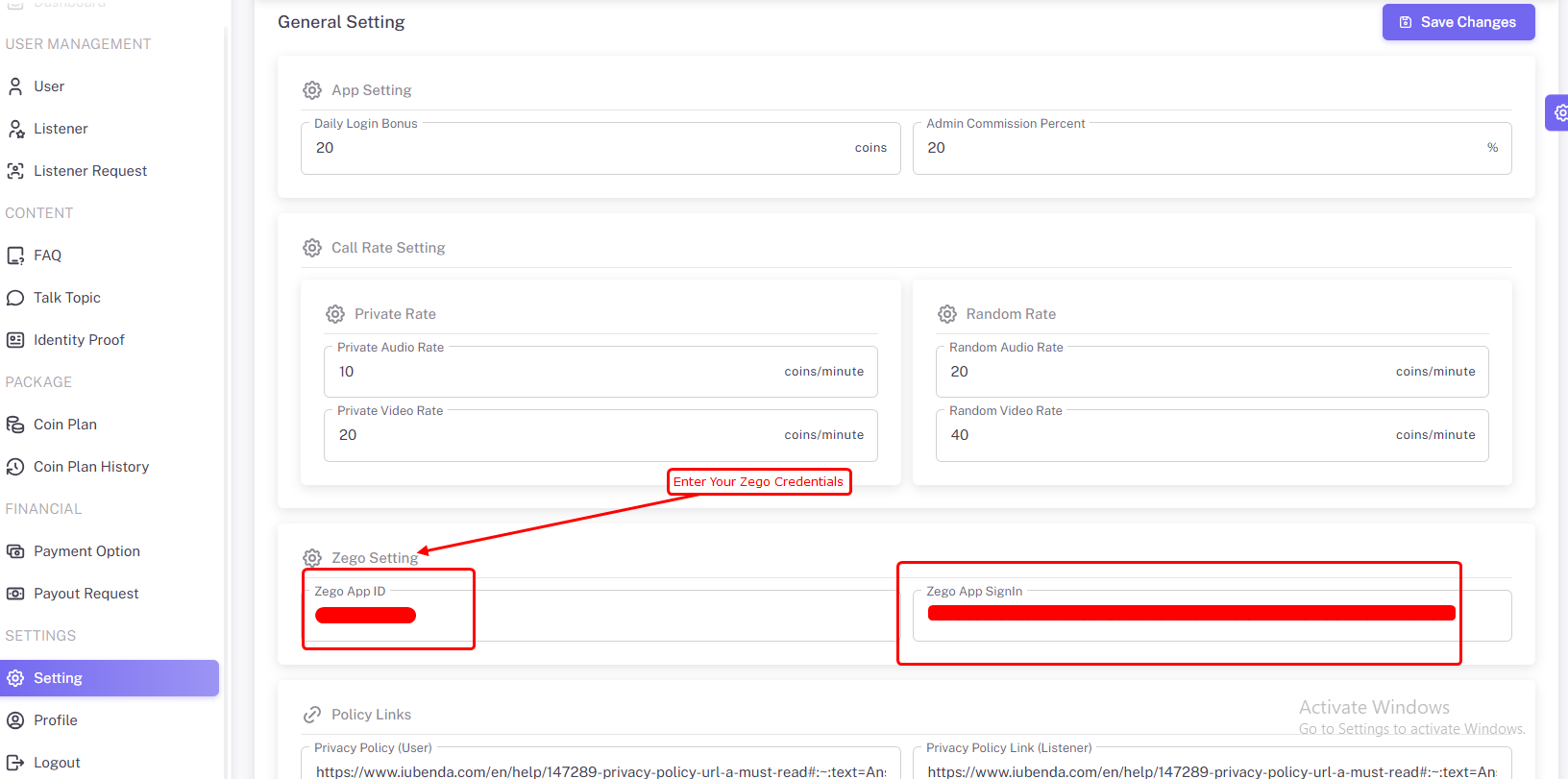Click the Admin Commission Percent field
This screenshot has width=1568, height=779.
[x=1201, y=148]
